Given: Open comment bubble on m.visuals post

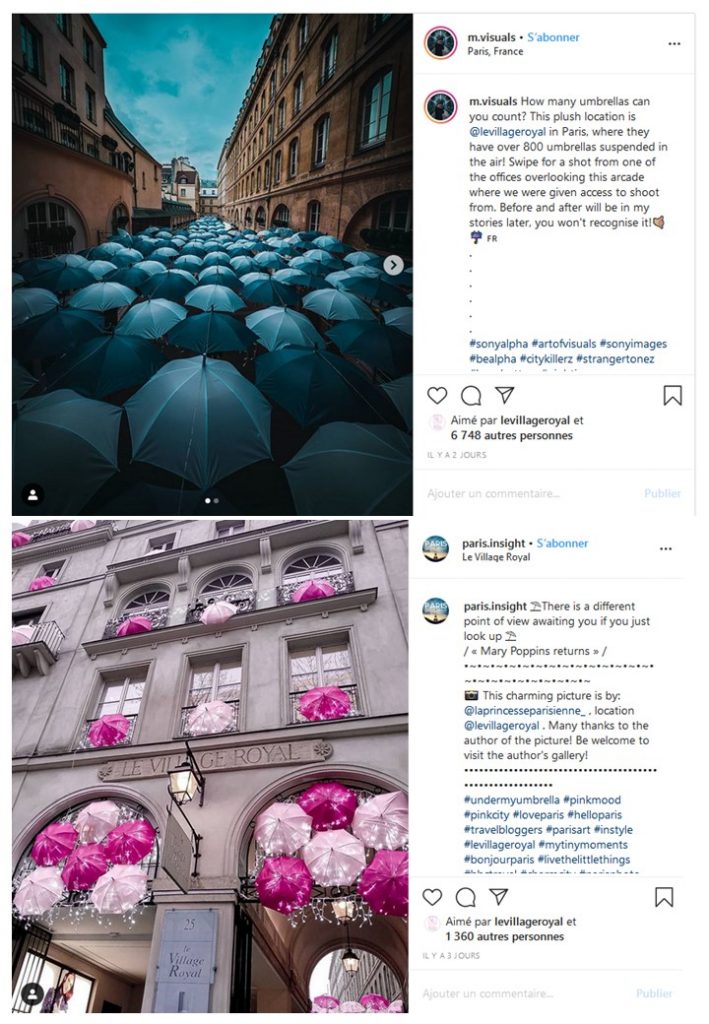Looking at the screenshot, I should 471,395.
